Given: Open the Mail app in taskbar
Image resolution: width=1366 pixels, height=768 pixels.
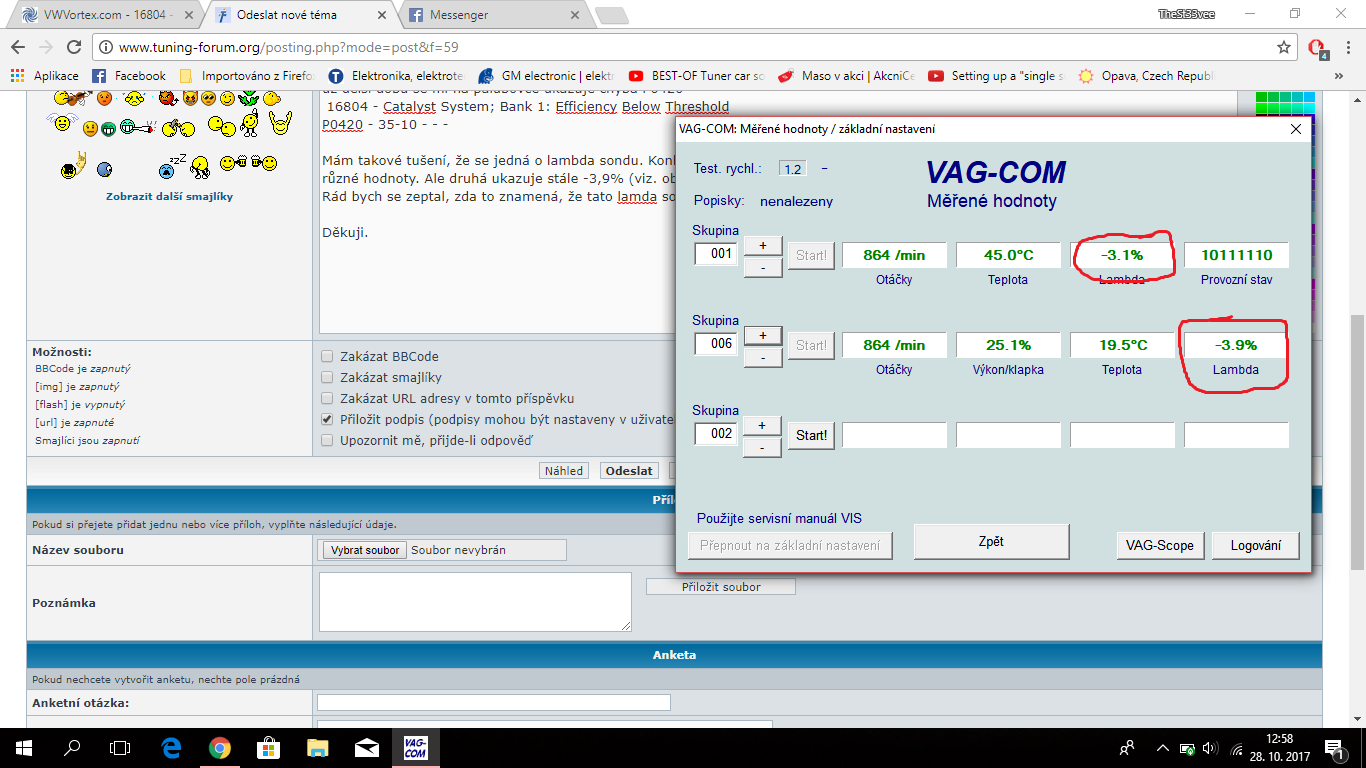Looking at the screenshot, I should [x=366, y=747].
